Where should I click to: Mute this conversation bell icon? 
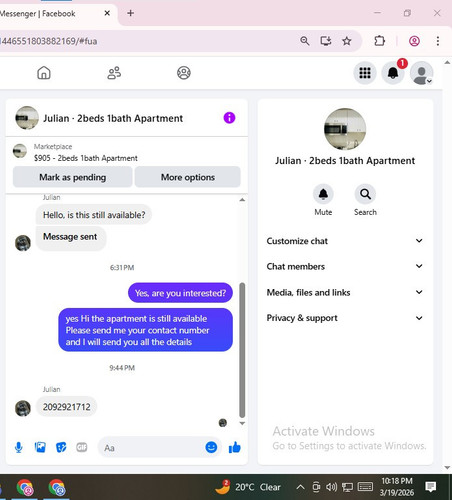tap(323, 194)
